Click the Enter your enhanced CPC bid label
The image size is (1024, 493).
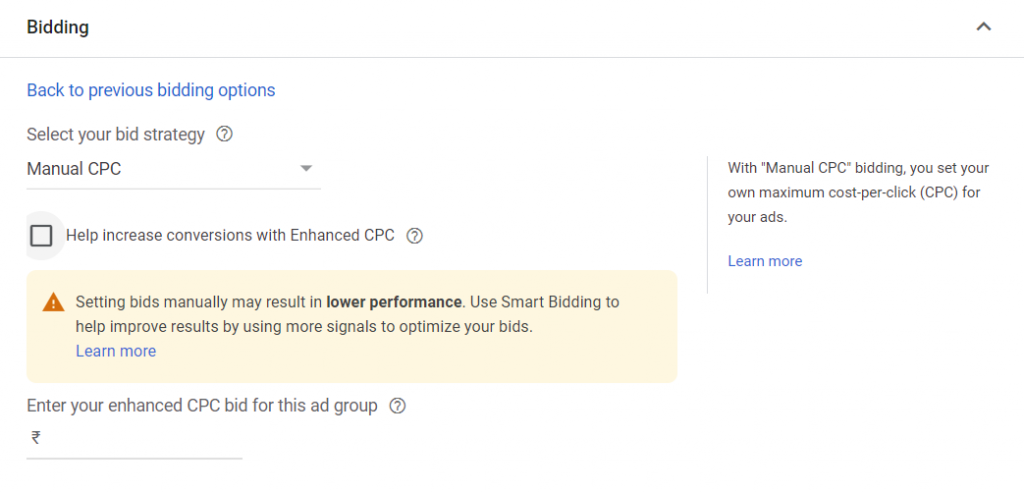click(x=202, y=406)
